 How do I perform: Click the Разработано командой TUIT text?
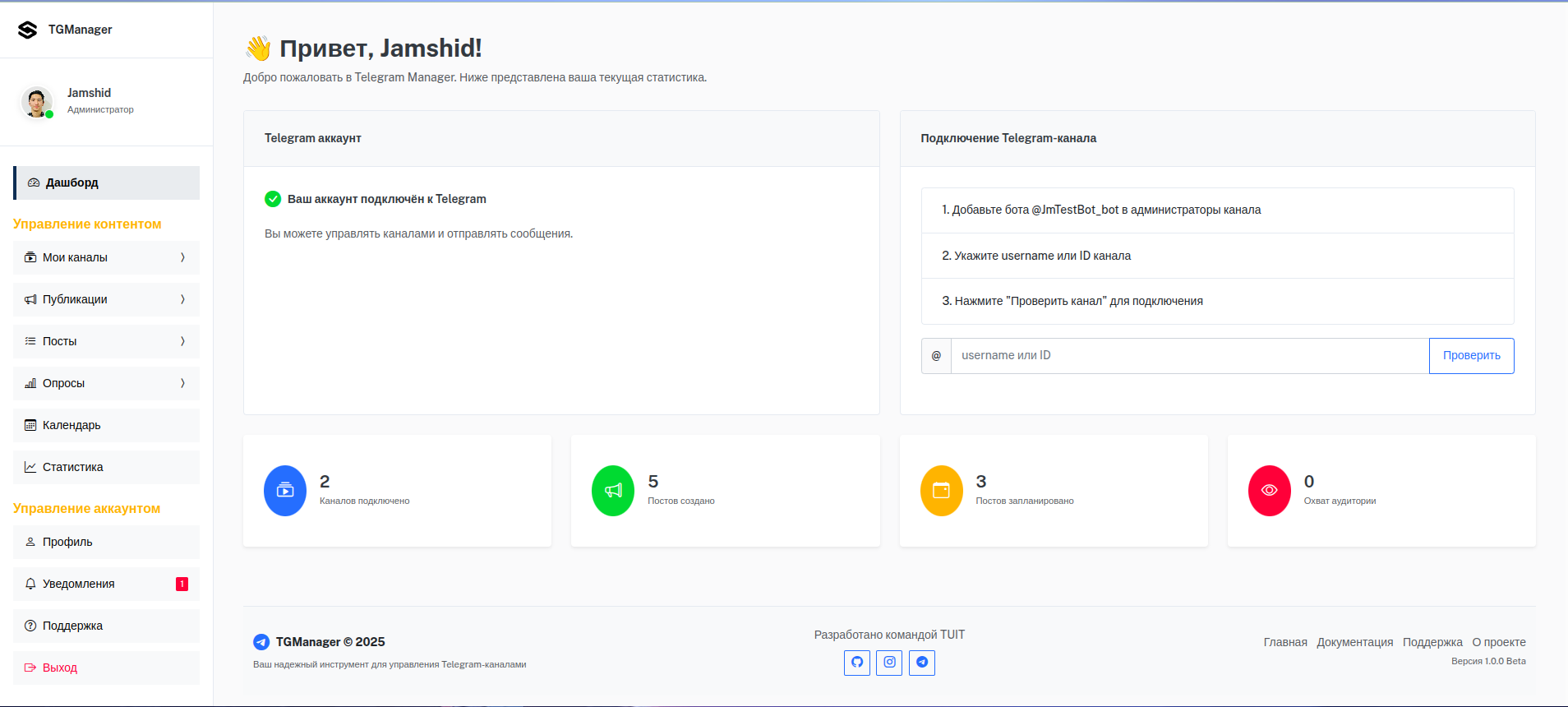pos(889,635)
